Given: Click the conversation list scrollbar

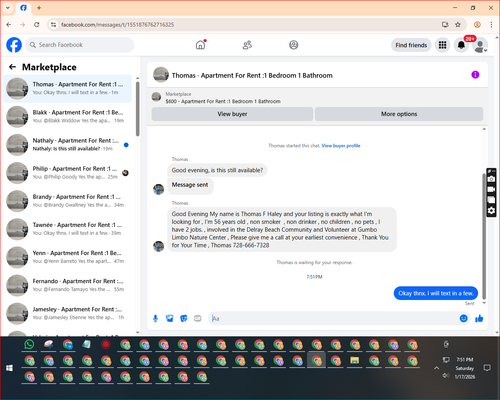Looking at the screenshot, I should pyautogui.click(x=137, y=109).
